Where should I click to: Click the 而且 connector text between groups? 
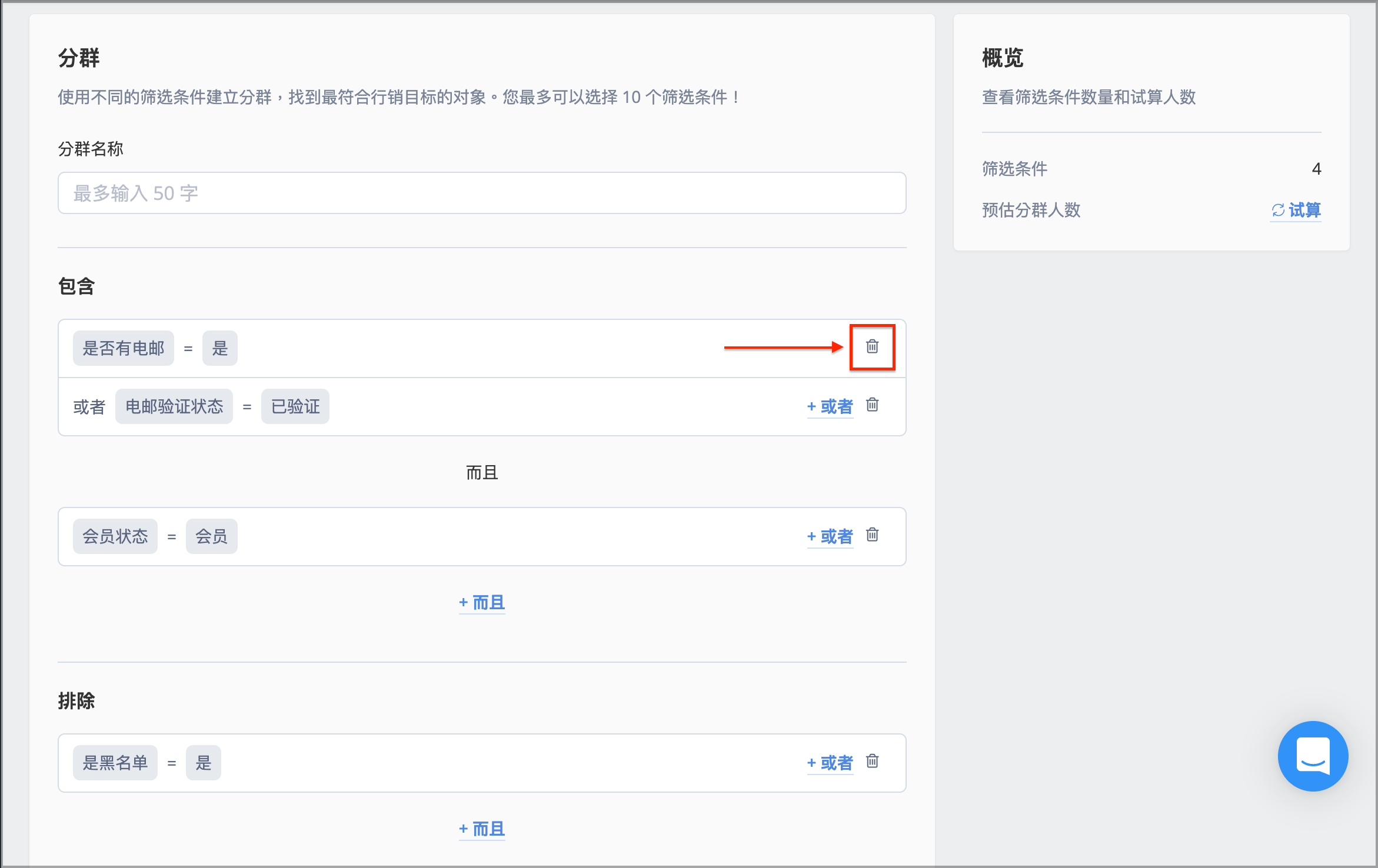pyautogui.click(x=482, y=473)
